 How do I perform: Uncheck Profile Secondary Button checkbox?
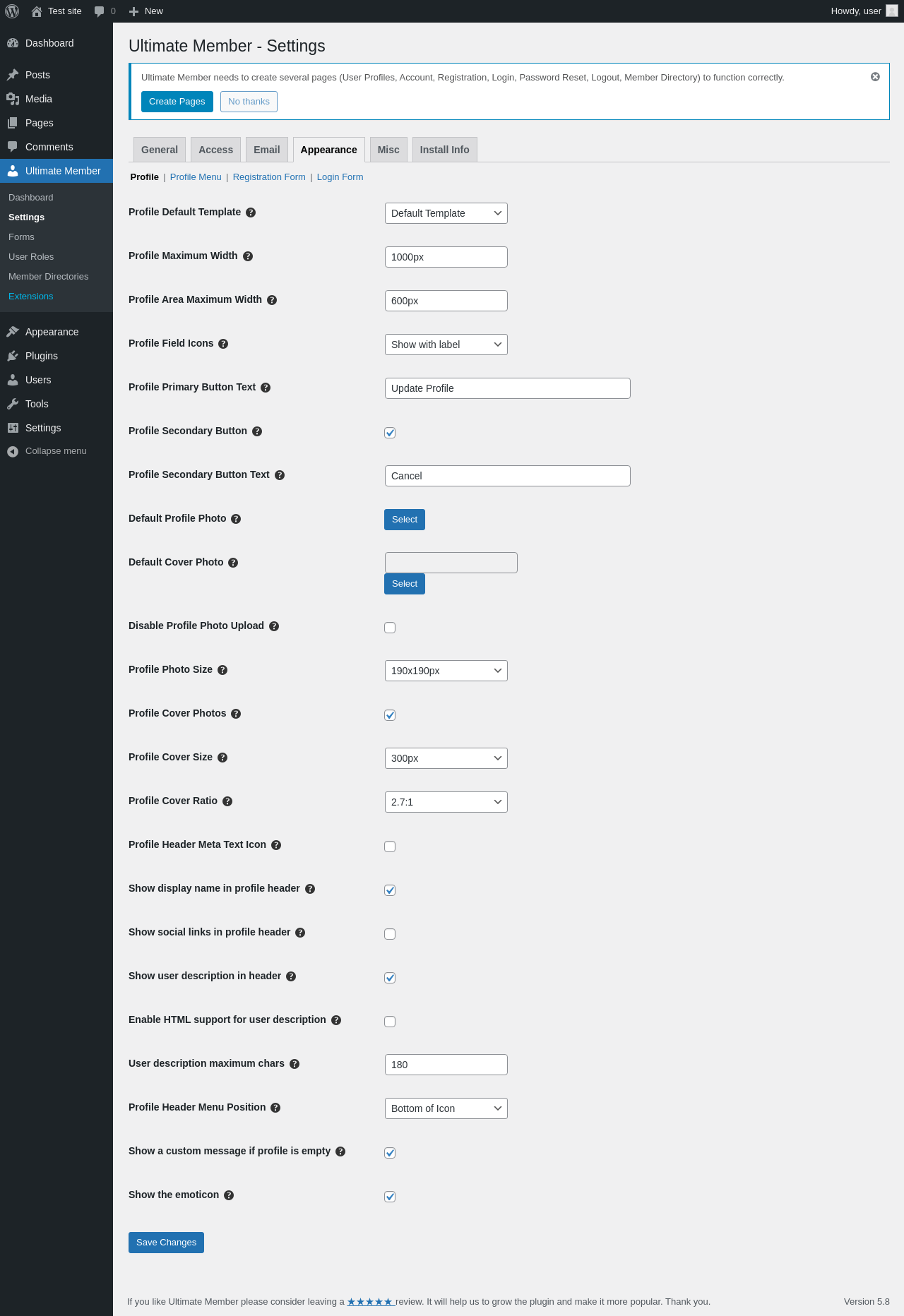pyautogui.click(x=390, y=433)
